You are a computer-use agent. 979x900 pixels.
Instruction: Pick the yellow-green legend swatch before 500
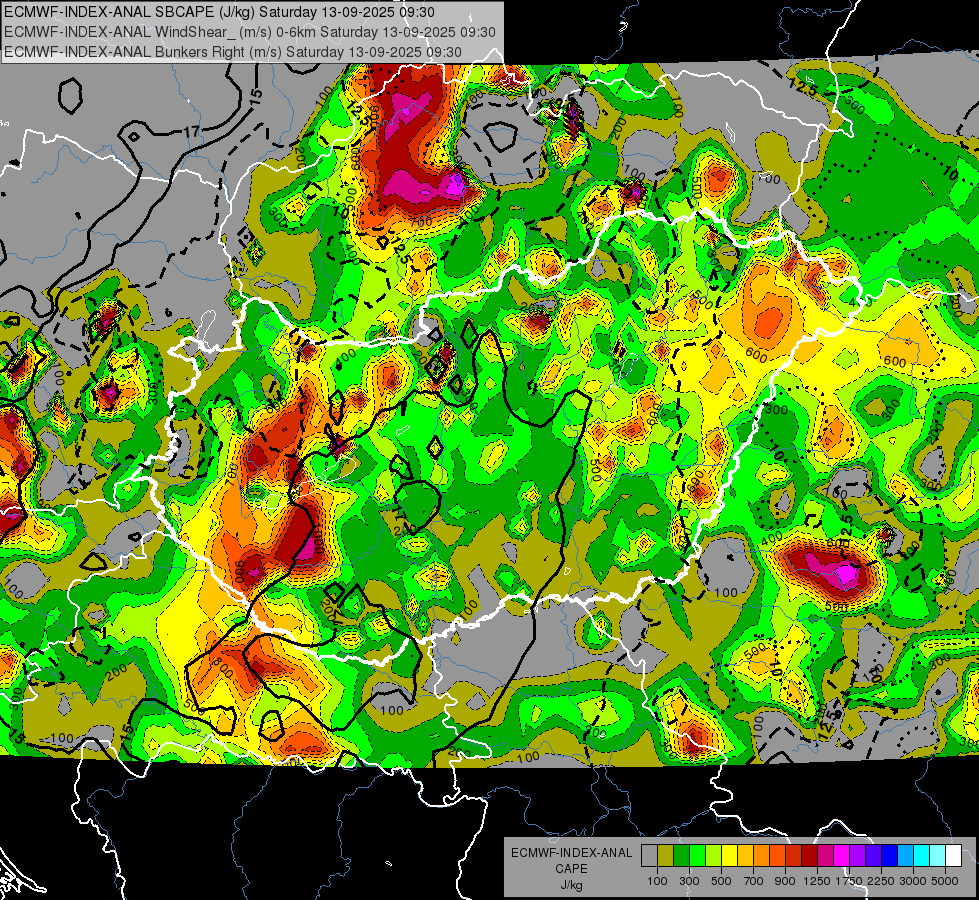(714, 855)
